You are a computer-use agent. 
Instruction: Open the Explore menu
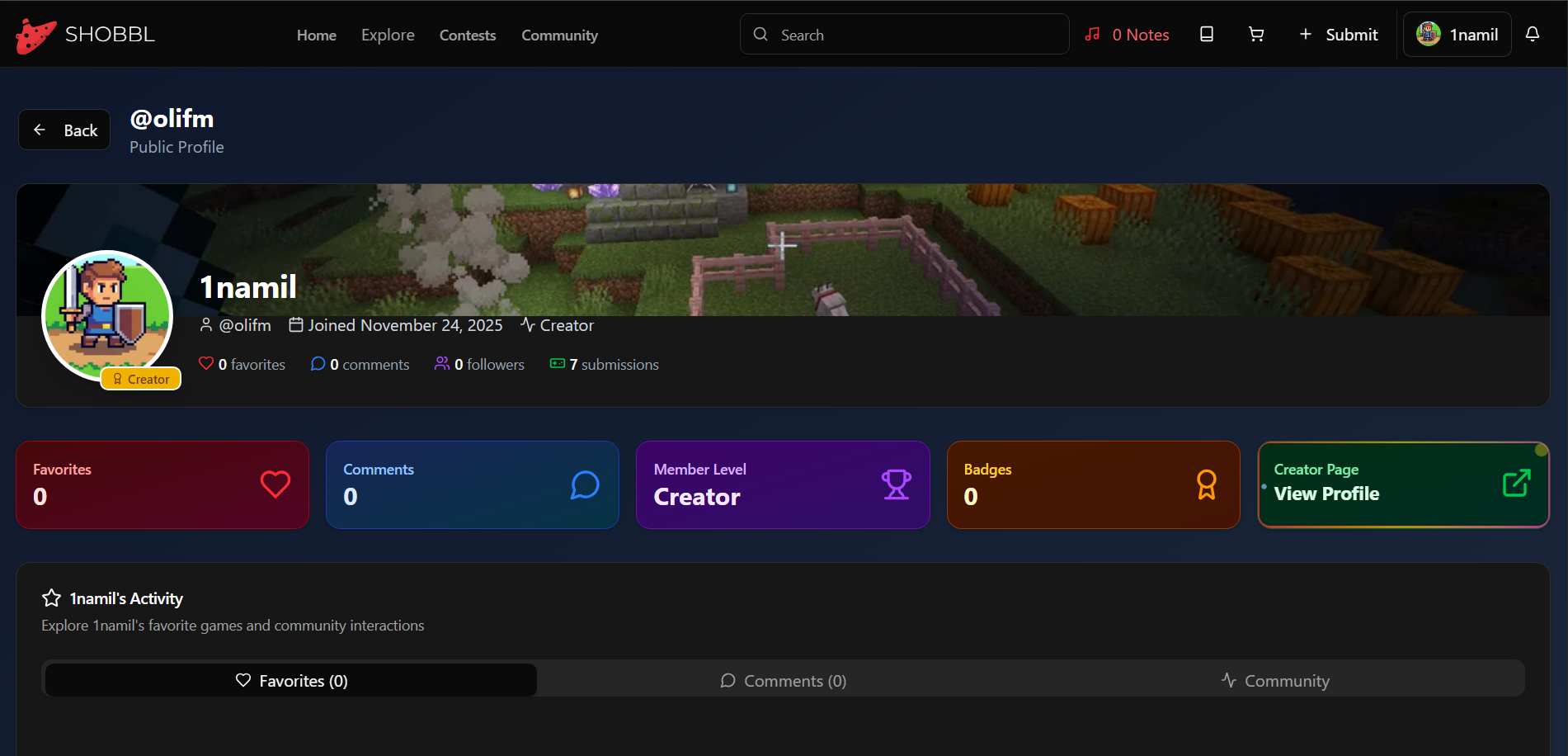[388, 35]
